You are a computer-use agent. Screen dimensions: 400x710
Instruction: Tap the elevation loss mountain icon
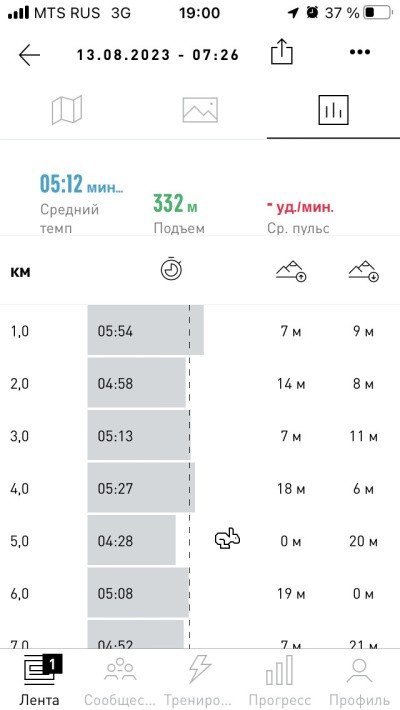pos(364,271)
